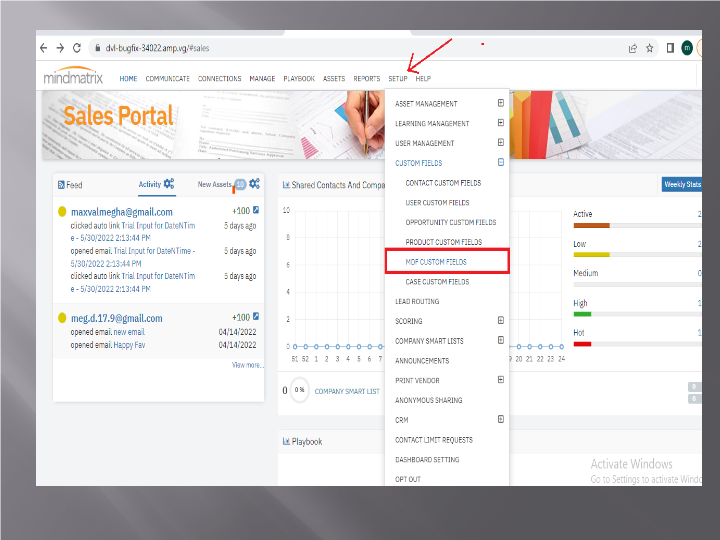Click the mindmatrix logo
Screen dimensions: 720x540
(x=76, y=78)
